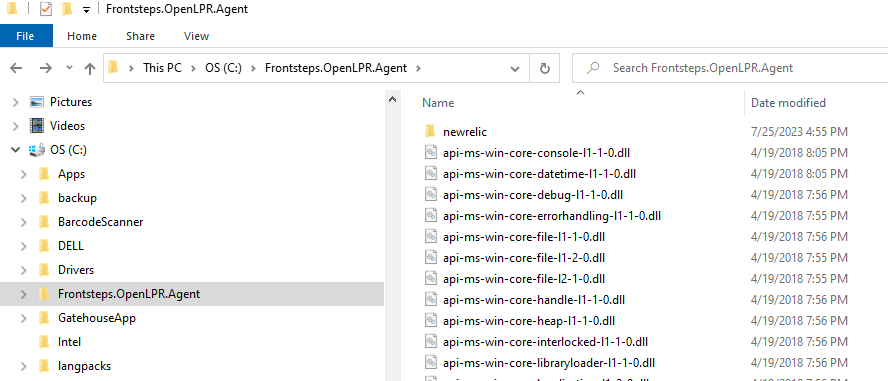Image resolution: width=888 pixels, height=381 pixels.
Task: Select api-ms-win-core-errorhandling-l1-1-0.dll
Action: click(552, 216)
